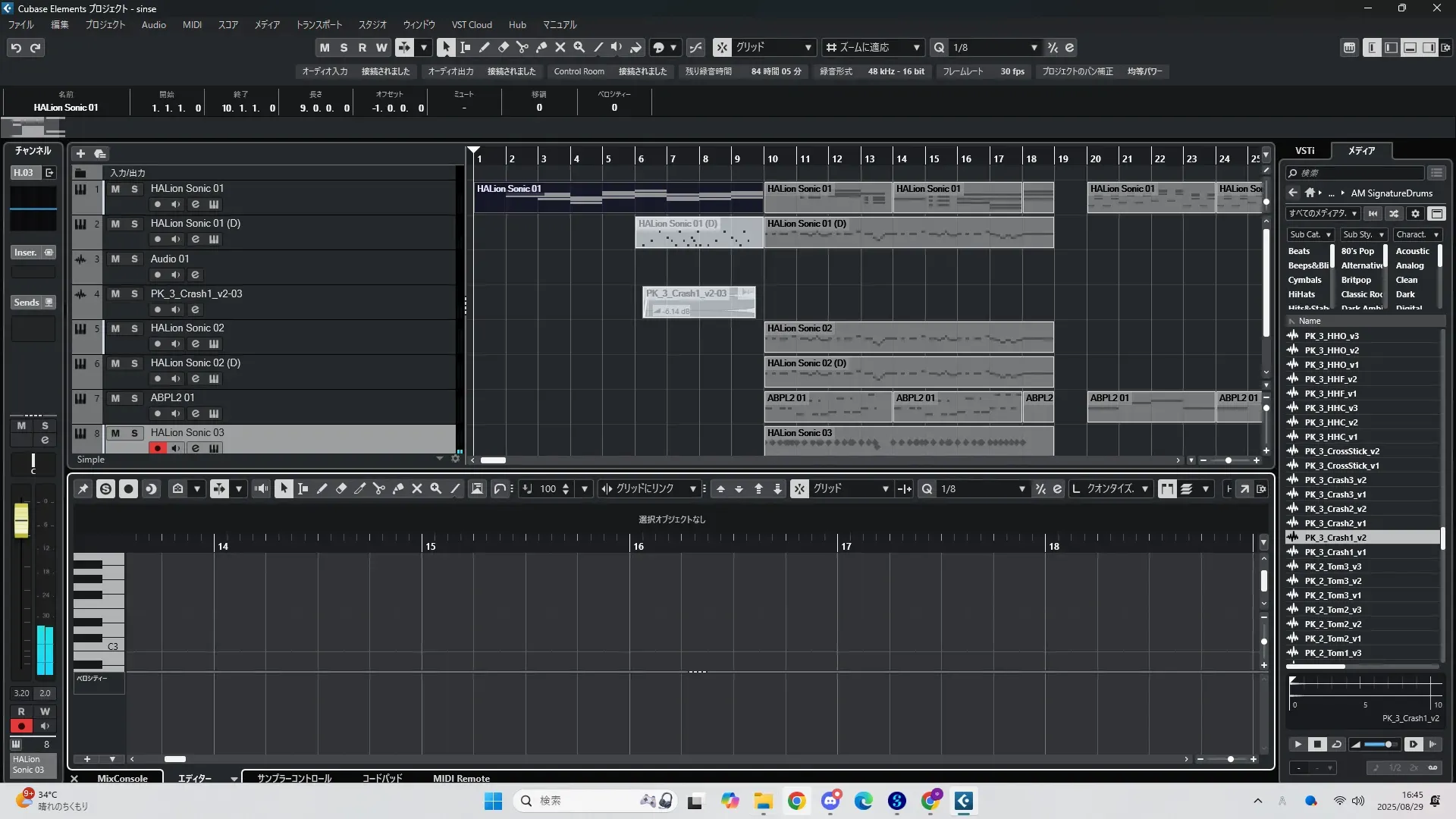
Task: Select the Draw pencil tool in the key editor
Action: tap(322, 489)
